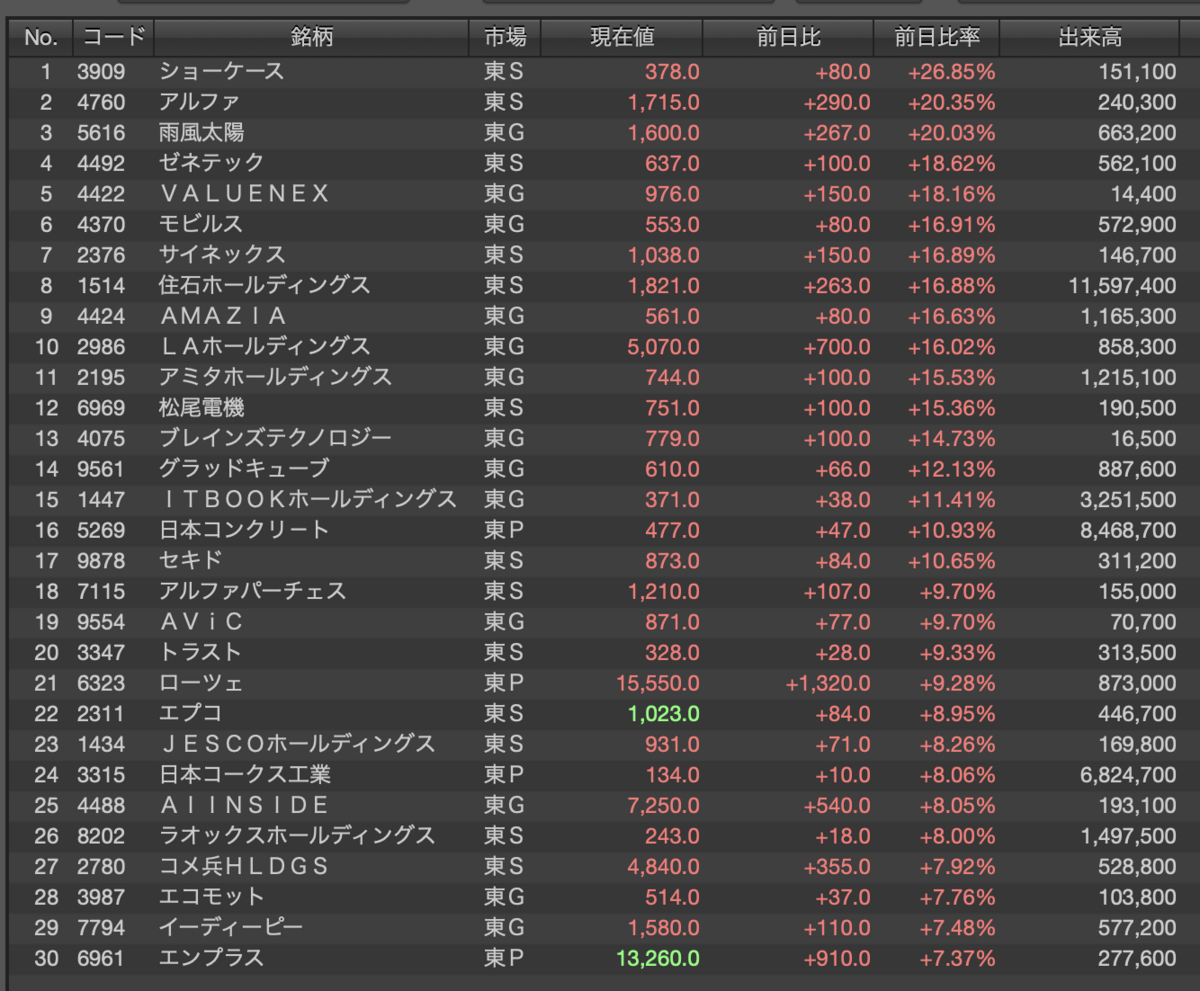The width and height of the screenshot is (1200, 991).
Task: Click change rate +26.85%
Action: [x=951, y=72]
